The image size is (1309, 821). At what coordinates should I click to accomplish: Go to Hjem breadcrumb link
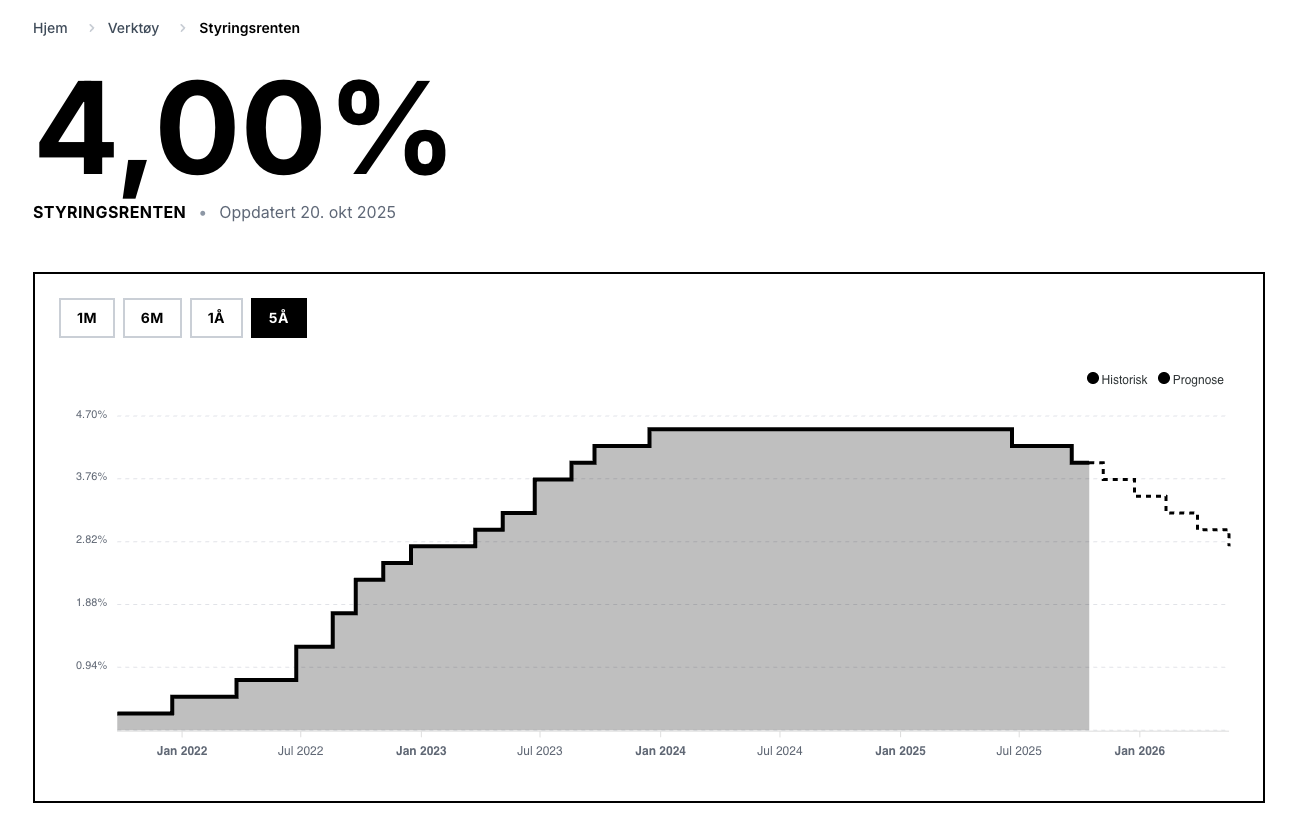50,28
